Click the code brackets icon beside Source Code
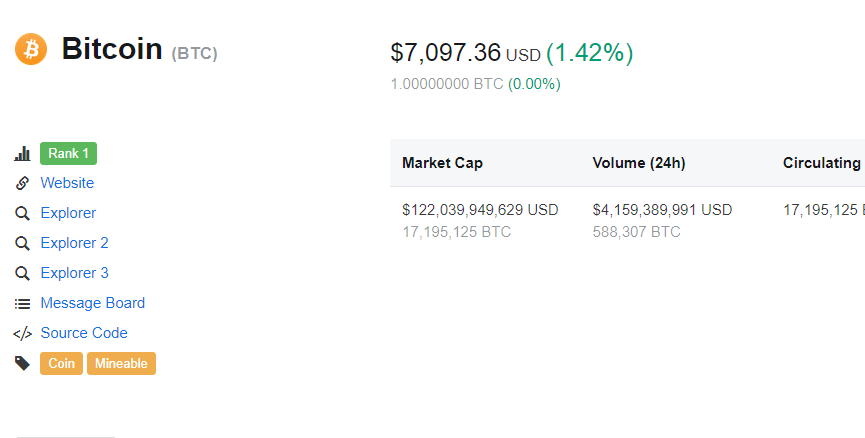The width and height of the screenshot is (865, 438). tap(22, 333)
